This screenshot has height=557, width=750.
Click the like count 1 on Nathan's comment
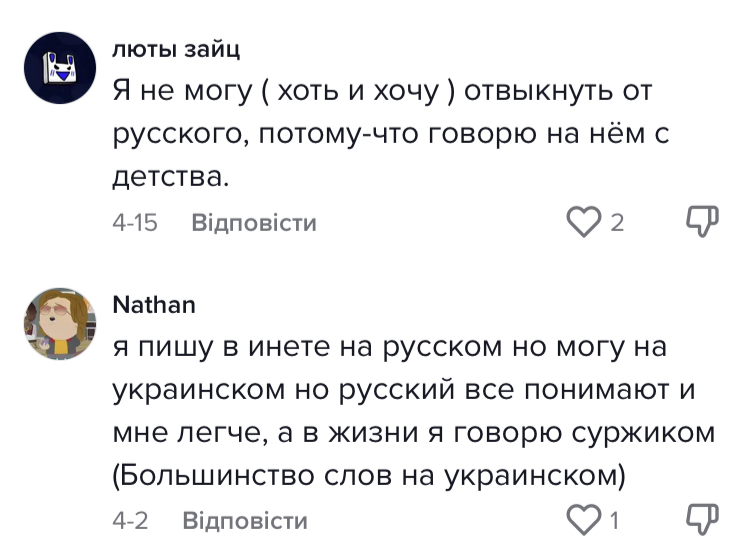[614, 520]
